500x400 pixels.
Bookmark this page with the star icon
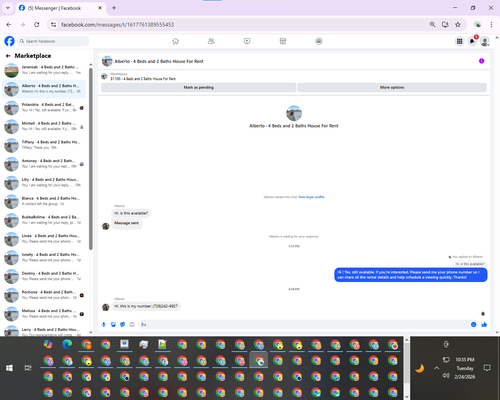pos(458,24)
